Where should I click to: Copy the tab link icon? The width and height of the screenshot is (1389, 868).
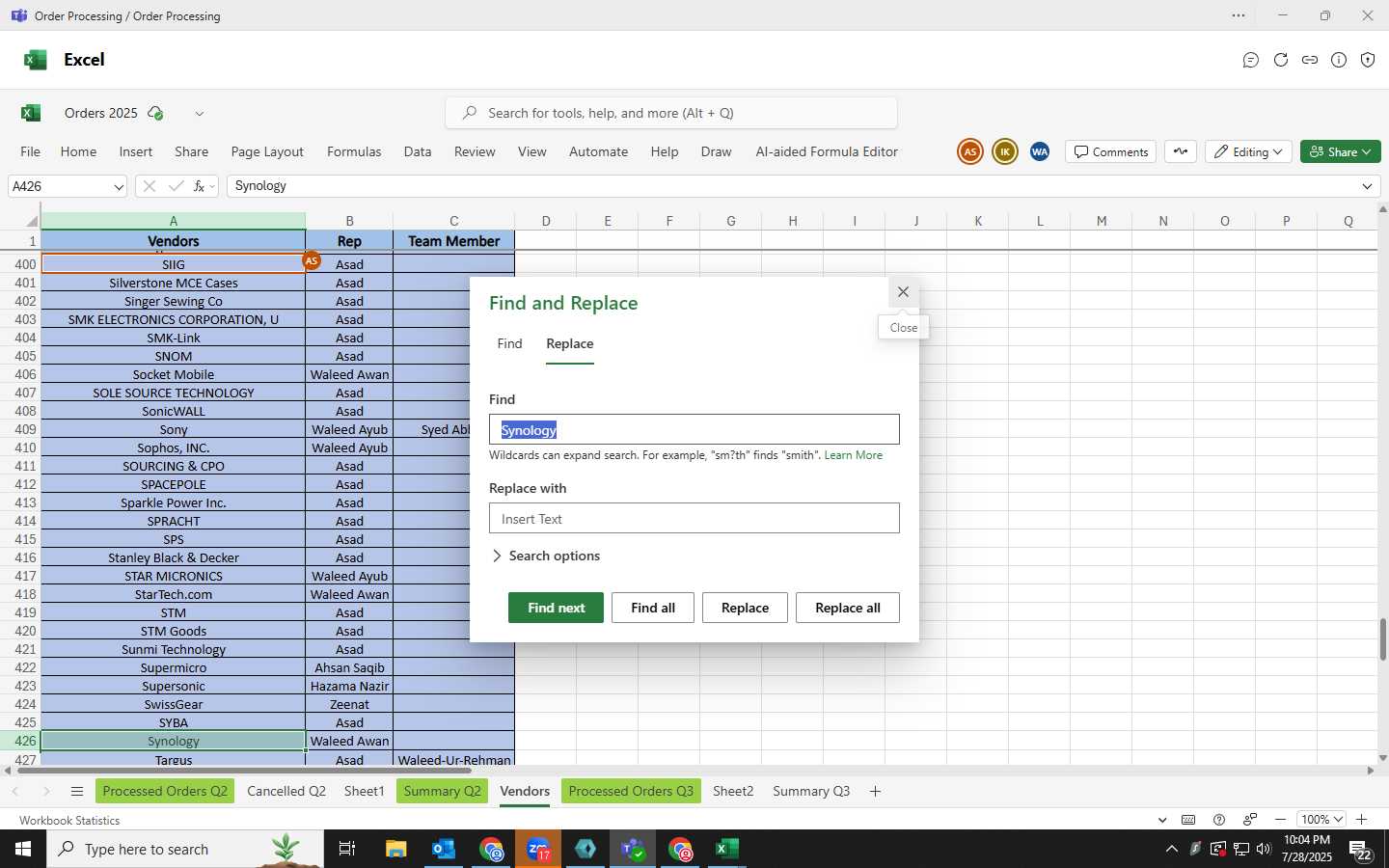tap(1310, 60)
